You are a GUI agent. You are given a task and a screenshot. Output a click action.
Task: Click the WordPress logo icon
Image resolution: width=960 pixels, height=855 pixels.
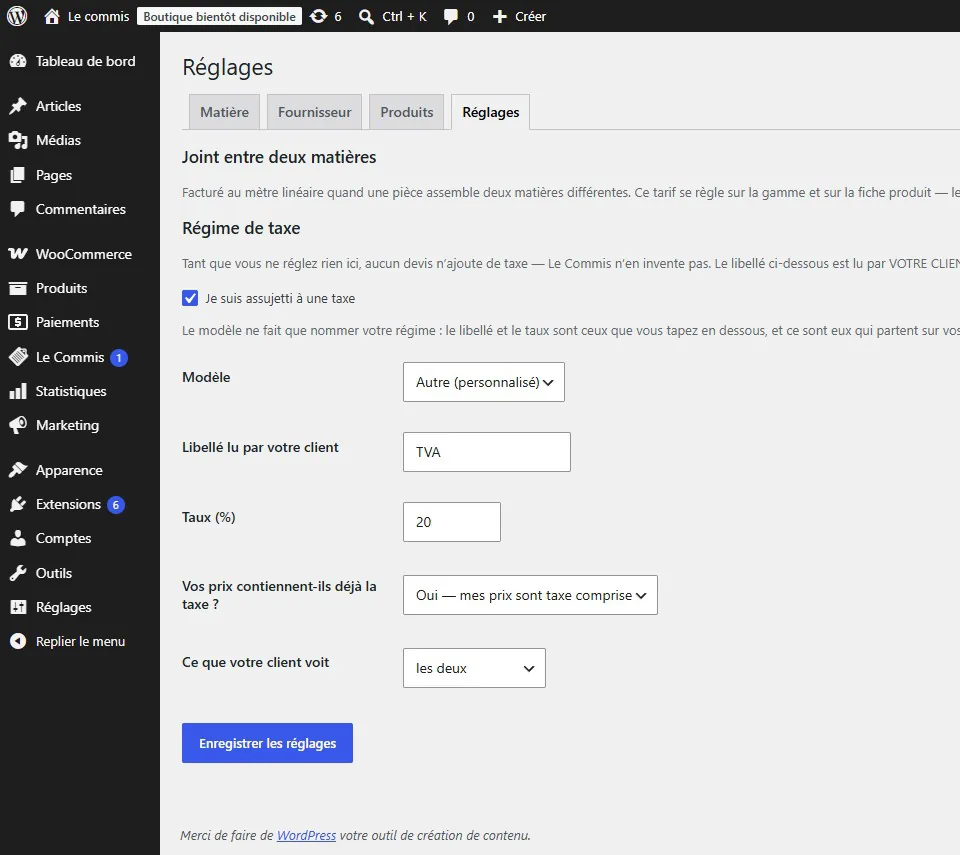[17, 16]
